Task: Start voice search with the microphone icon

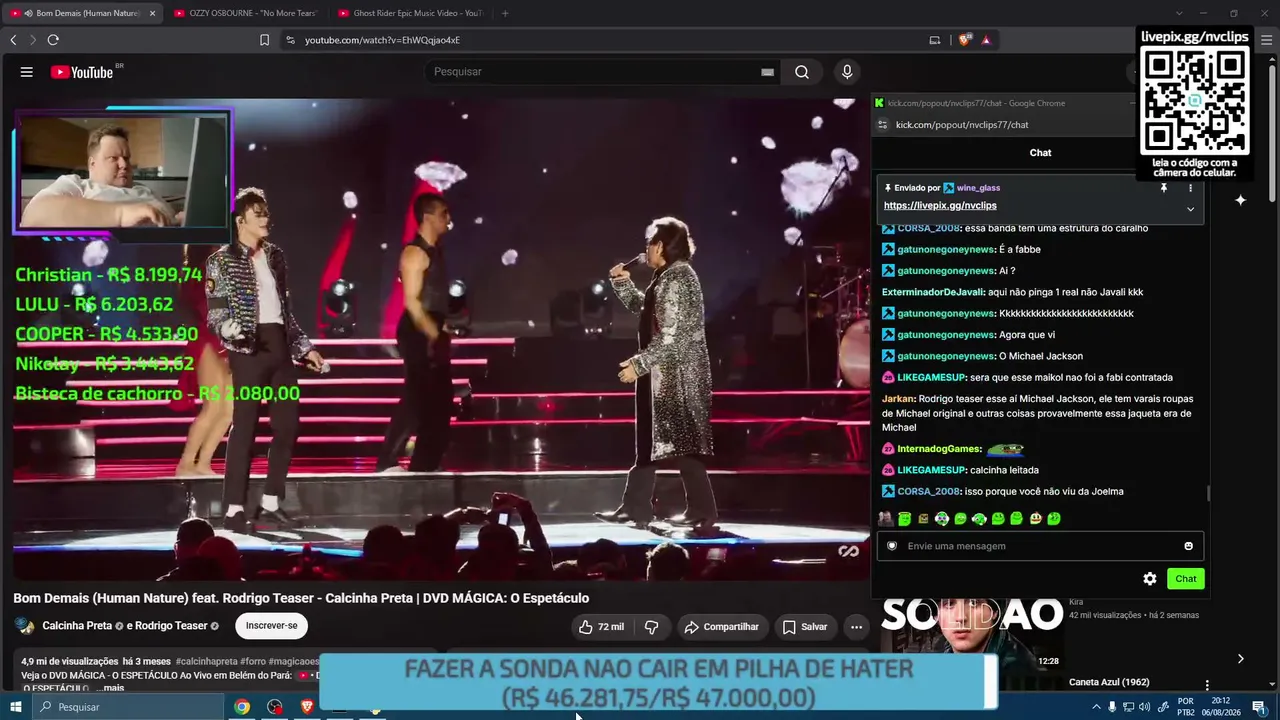Action: pos(847,72)
